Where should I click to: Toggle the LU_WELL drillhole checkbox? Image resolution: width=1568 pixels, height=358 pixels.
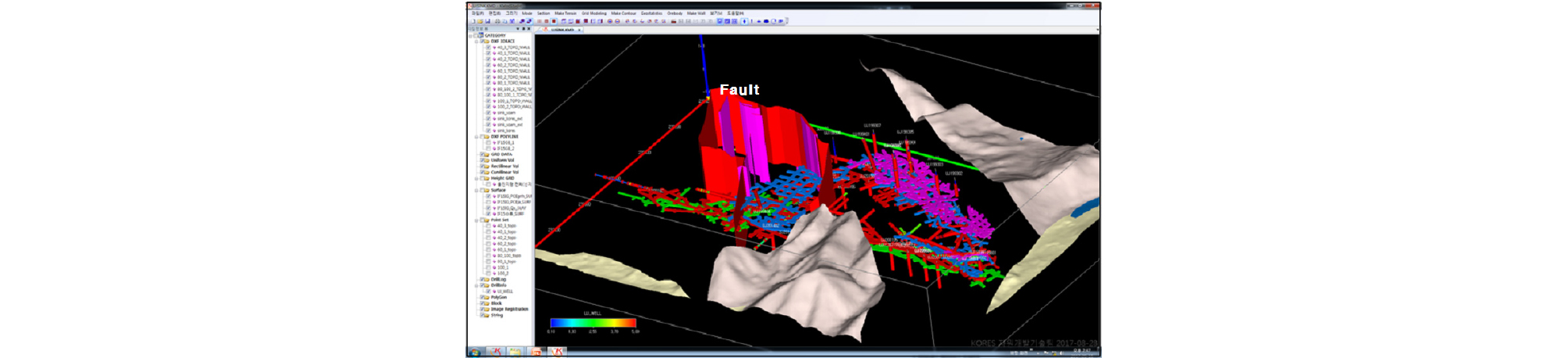489,291
